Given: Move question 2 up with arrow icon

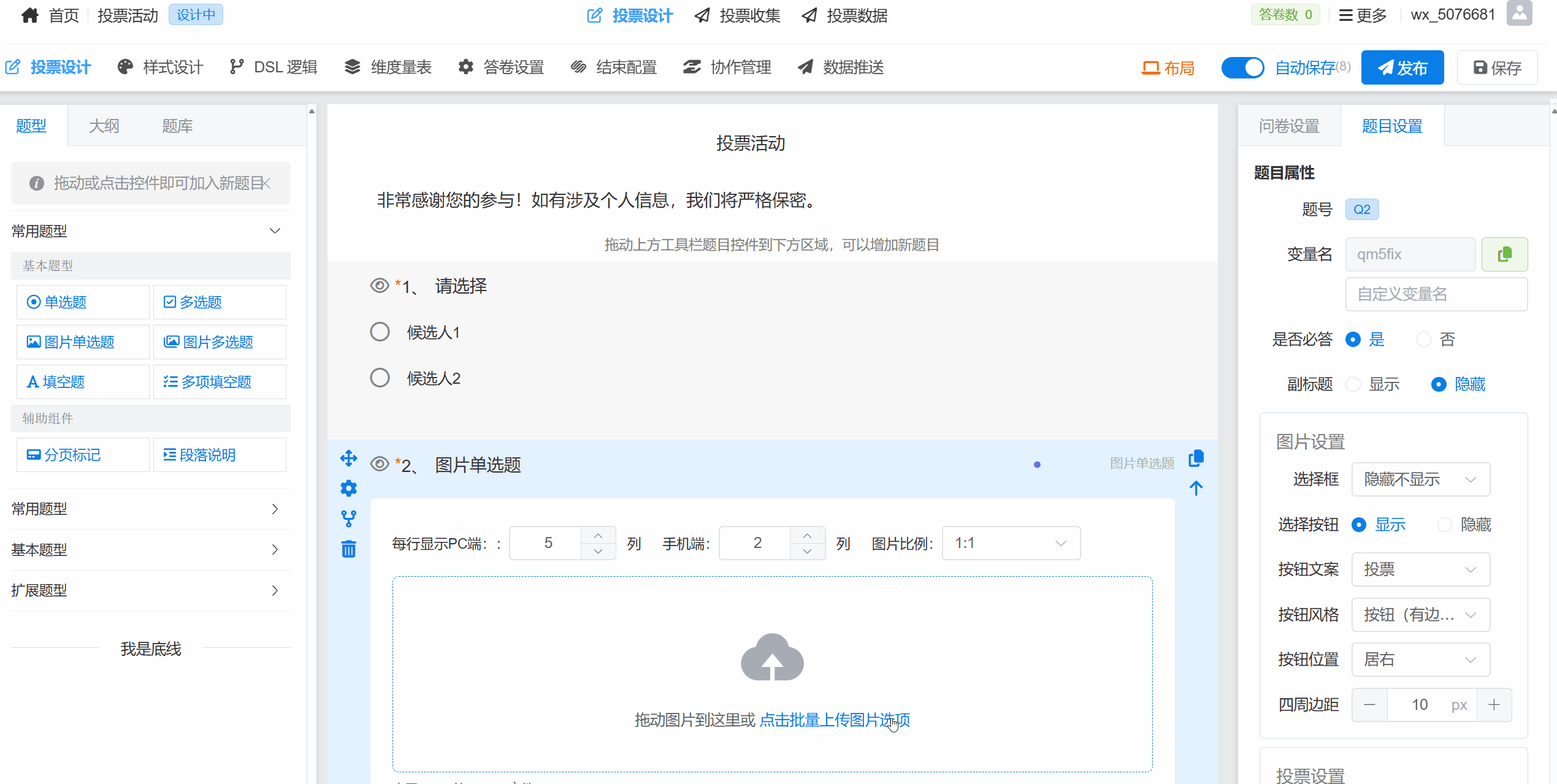Looking at the screenshot, I should [1196, 488].
